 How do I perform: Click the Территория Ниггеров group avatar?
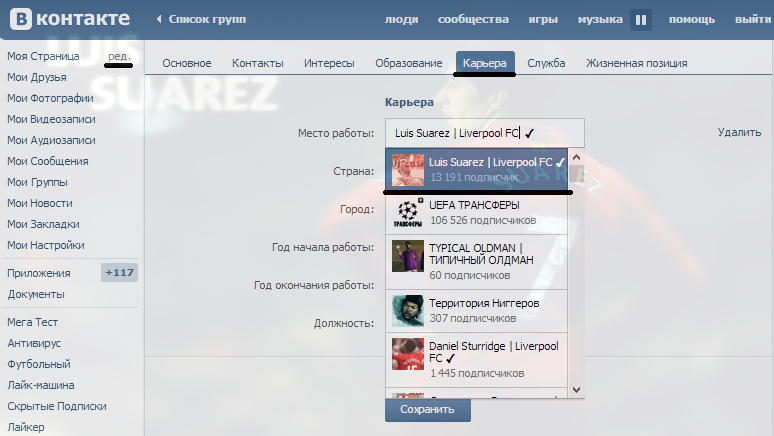408,311
